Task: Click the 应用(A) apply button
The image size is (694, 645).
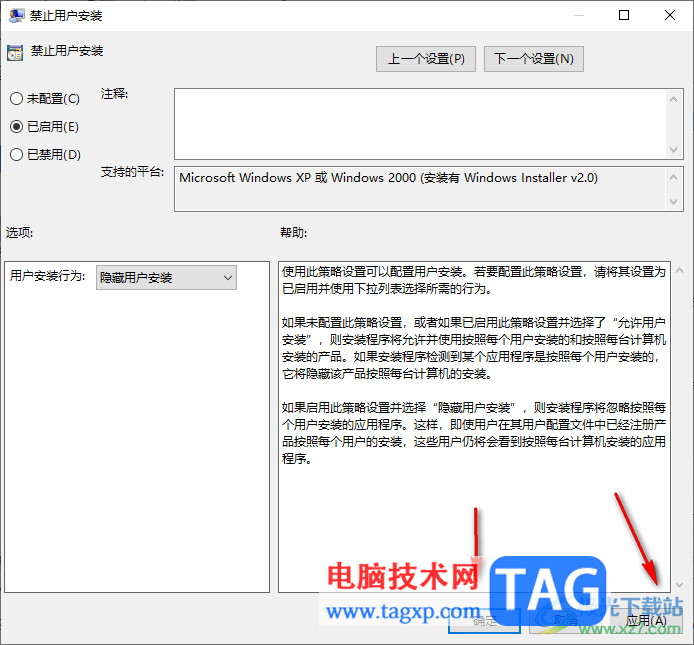Action: [646, 621]
